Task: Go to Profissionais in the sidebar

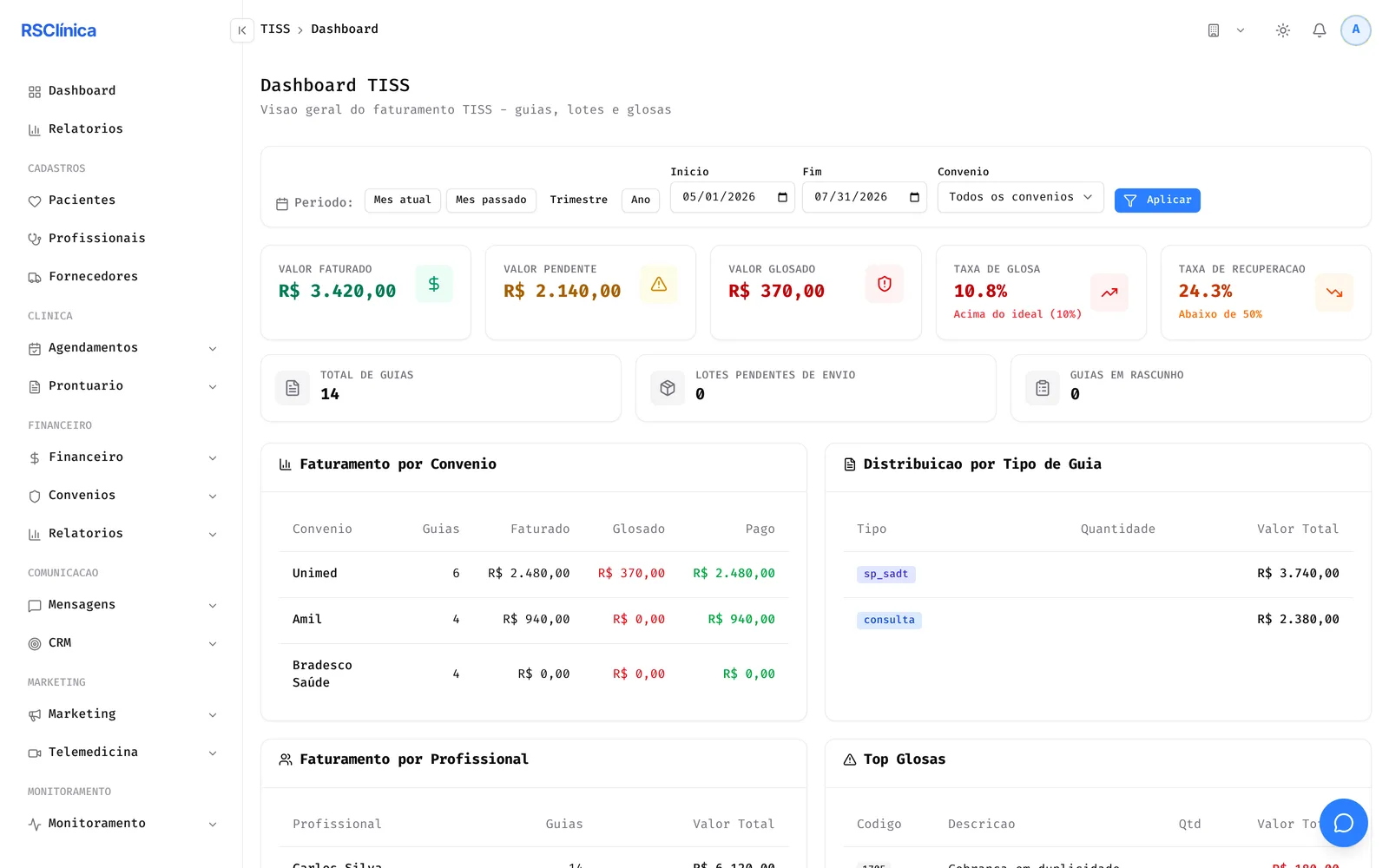Action: pos(122,239)
